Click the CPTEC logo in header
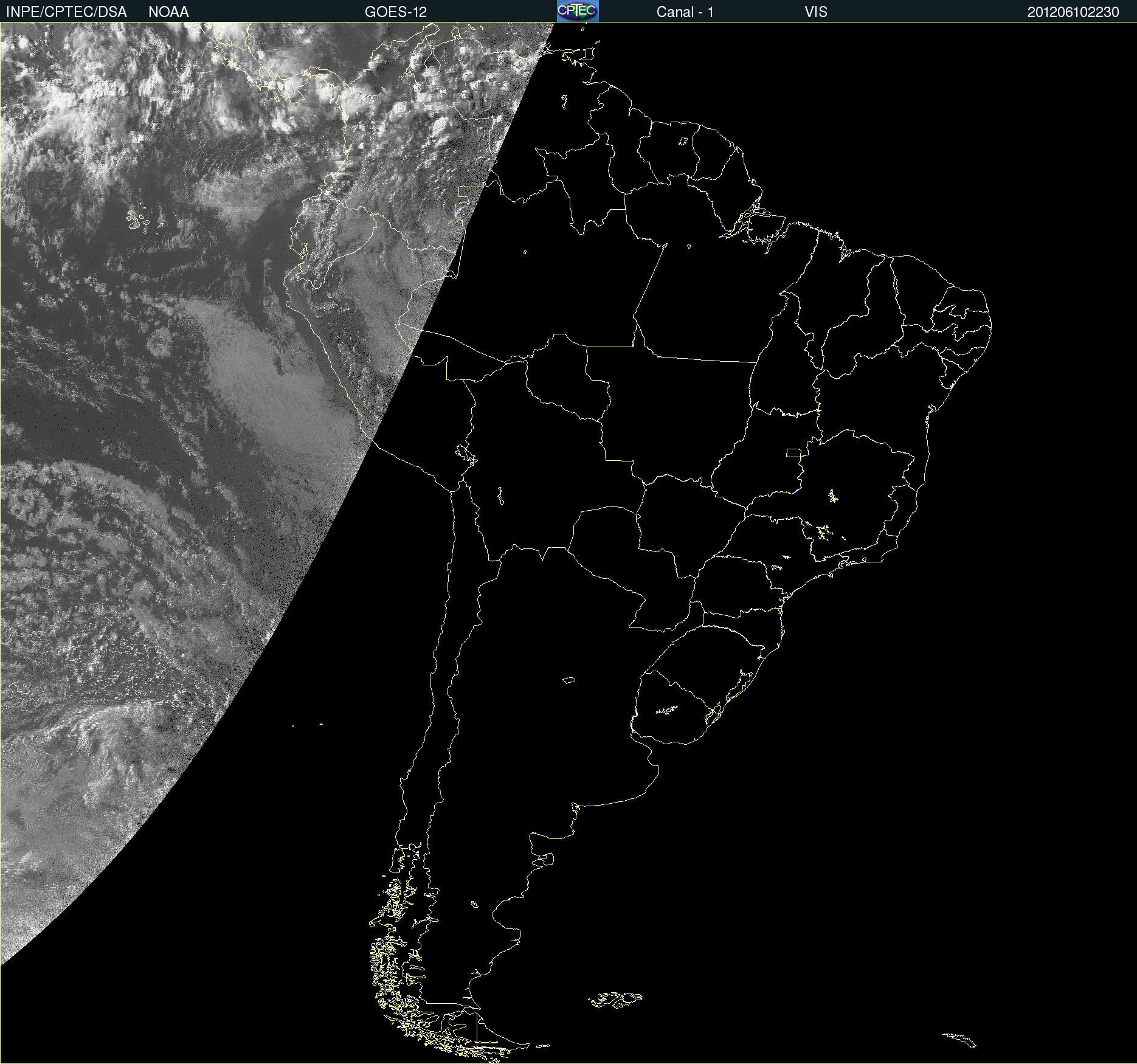Image resolution: width=1137 pixels, height=1064 pixels. pos(578,11)
